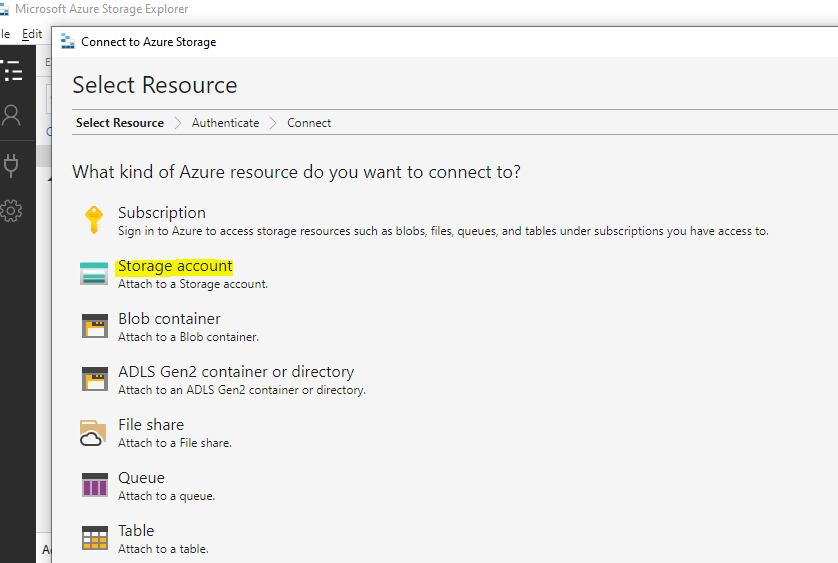Select the Select Resource breadcrumb step

pos(120,123)
